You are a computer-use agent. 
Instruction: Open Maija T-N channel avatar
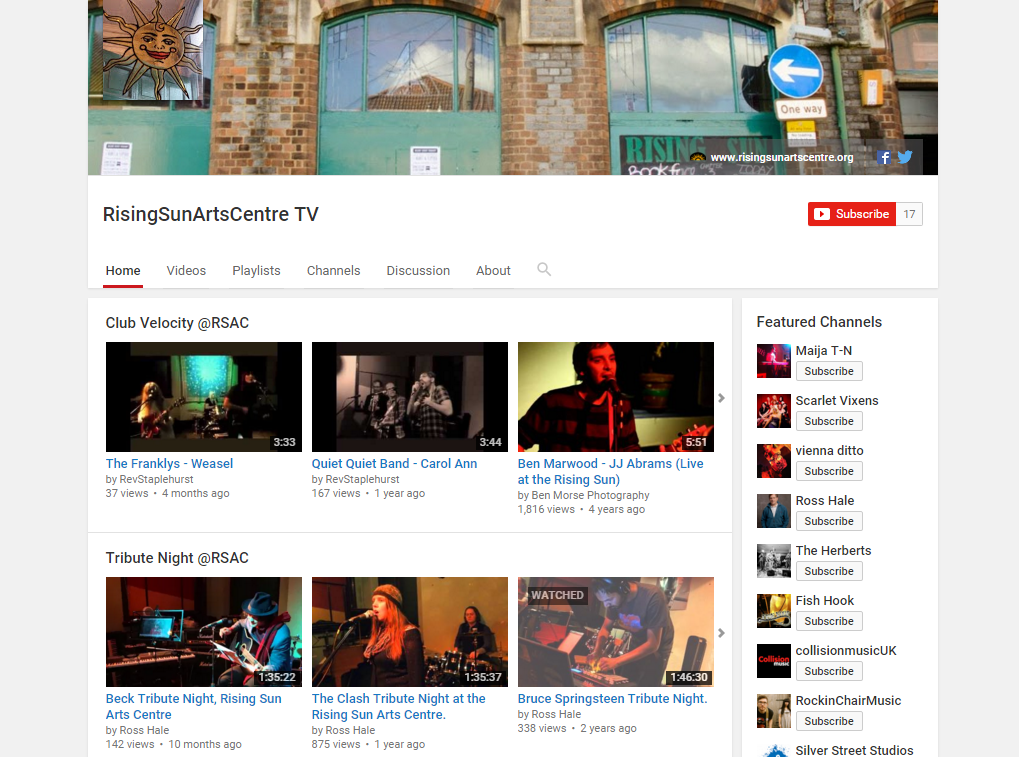tap(773, 361)
